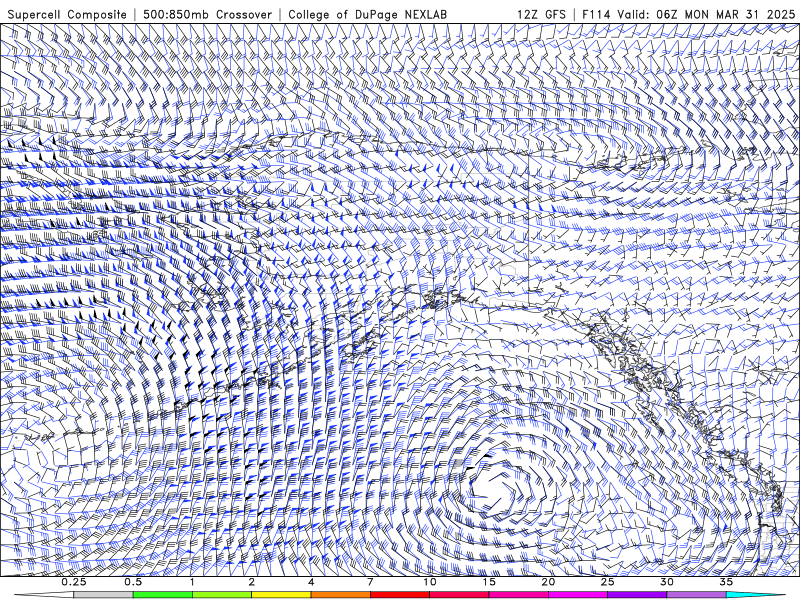Click the "Supercell Composite" title text
800x600 pixels.
(x=67, y=14)
